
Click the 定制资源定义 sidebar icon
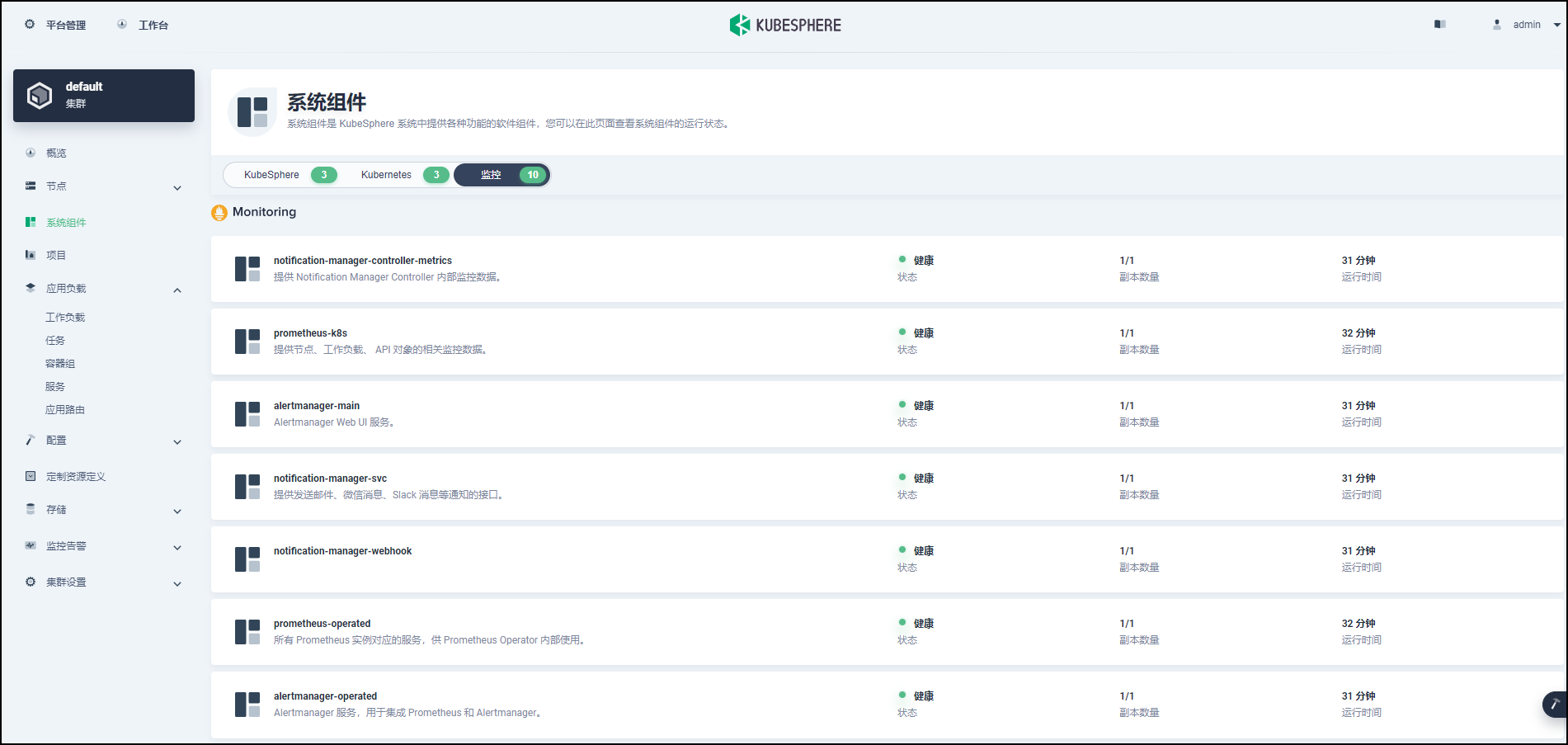coord(31,476)
